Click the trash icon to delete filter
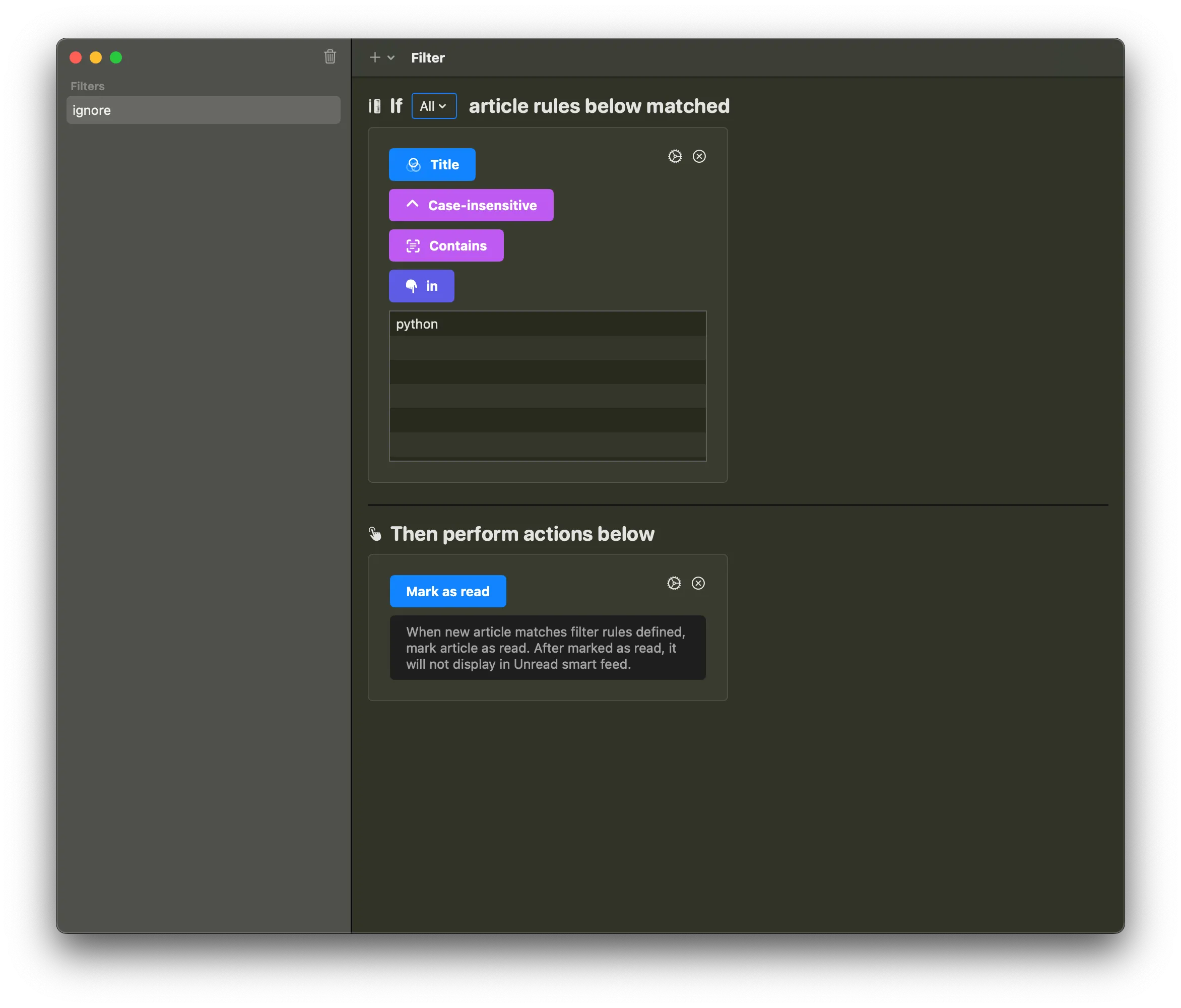Image resolution: width=1181 pixels, height=1008 pixels. point(330,56)
